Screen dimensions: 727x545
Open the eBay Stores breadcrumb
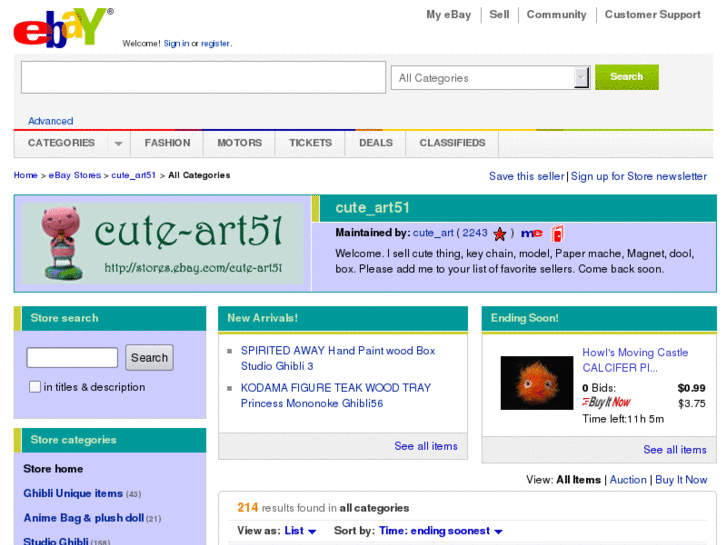pos(75,175)
